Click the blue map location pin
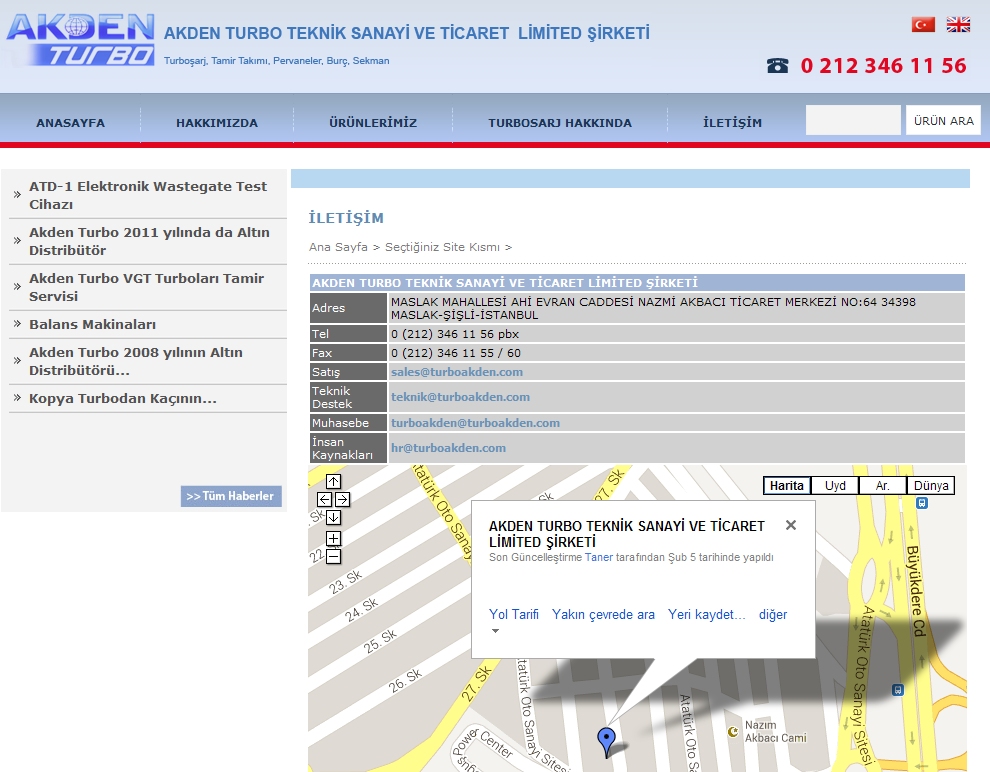Image resolution: width=990 pixels, height=772 pixels. 606,741
